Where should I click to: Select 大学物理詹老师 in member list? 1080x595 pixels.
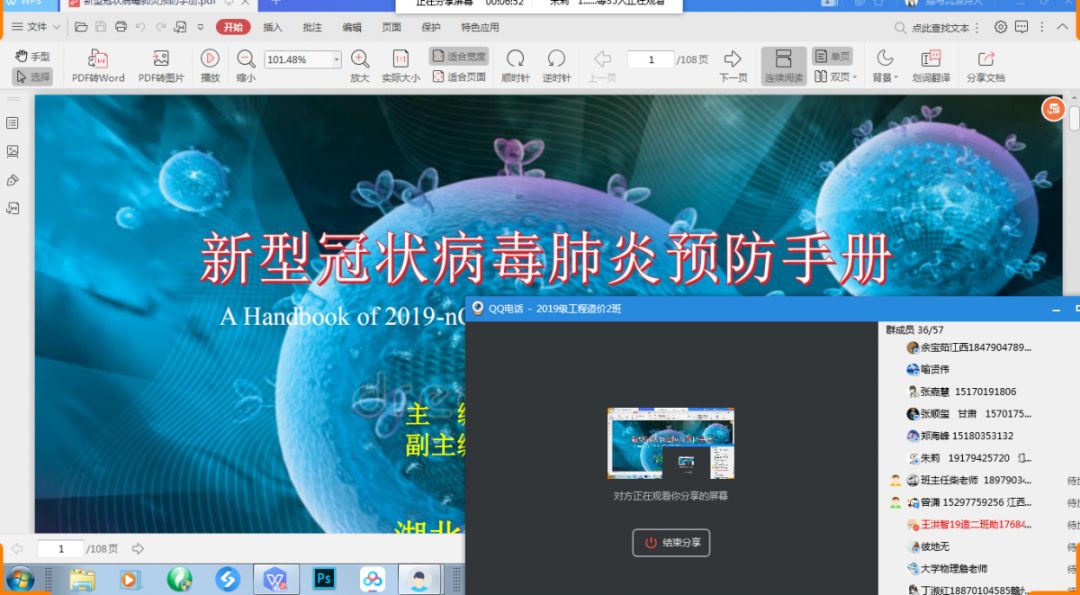click(x=946, y=569)
